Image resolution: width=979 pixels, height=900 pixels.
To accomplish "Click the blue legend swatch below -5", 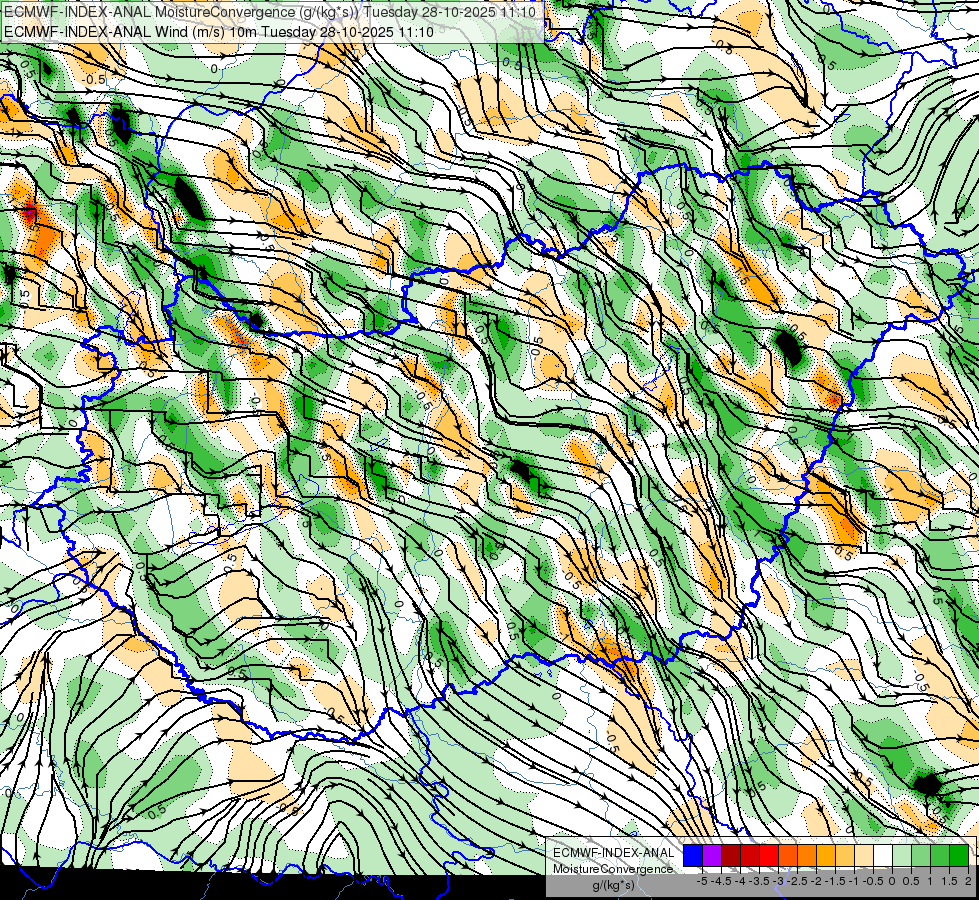I will pos(693,856).
